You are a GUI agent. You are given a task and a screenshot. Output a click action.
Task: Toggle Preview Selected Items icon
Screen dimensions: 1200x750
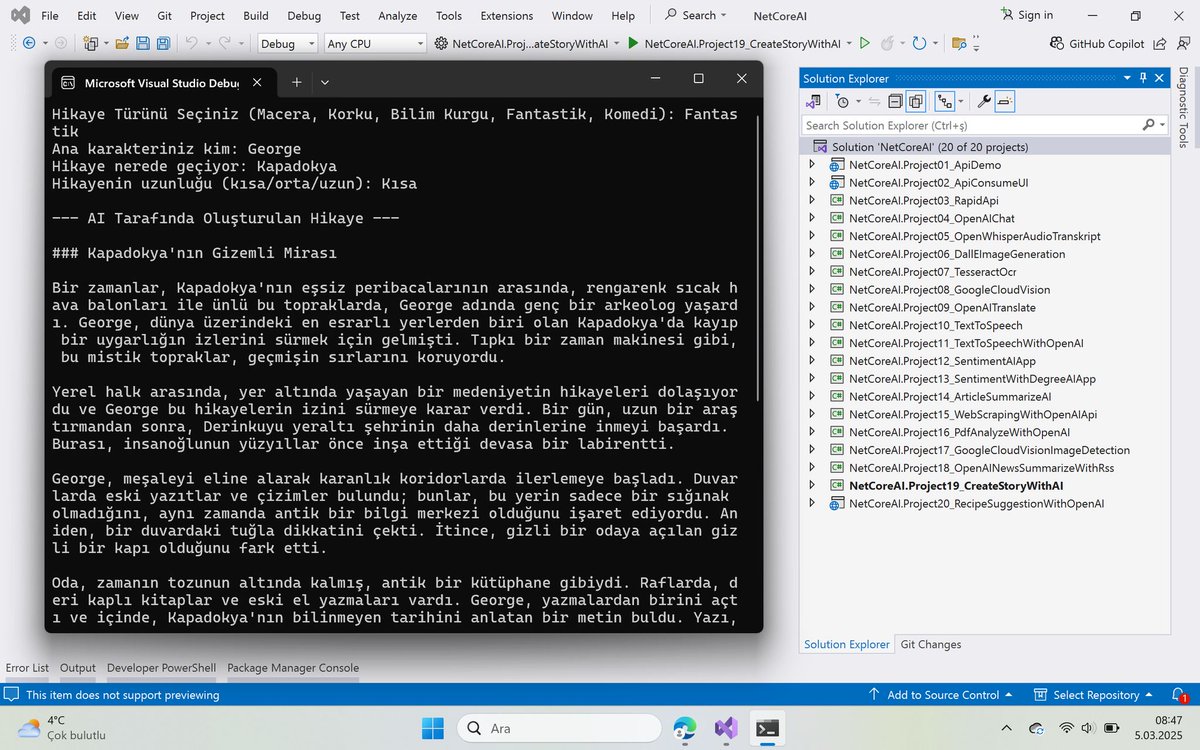coord(1005,101)
